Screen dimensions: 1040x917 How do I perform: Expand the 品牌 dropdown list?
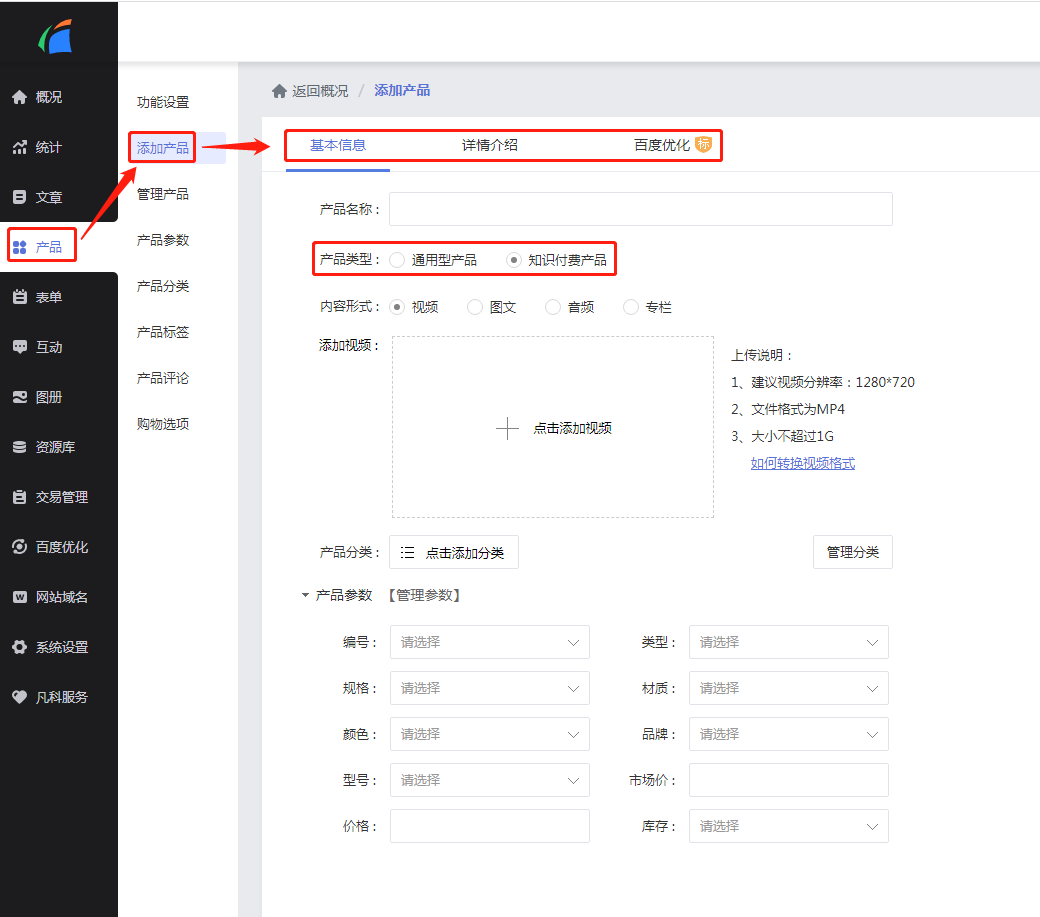point(788,734)
